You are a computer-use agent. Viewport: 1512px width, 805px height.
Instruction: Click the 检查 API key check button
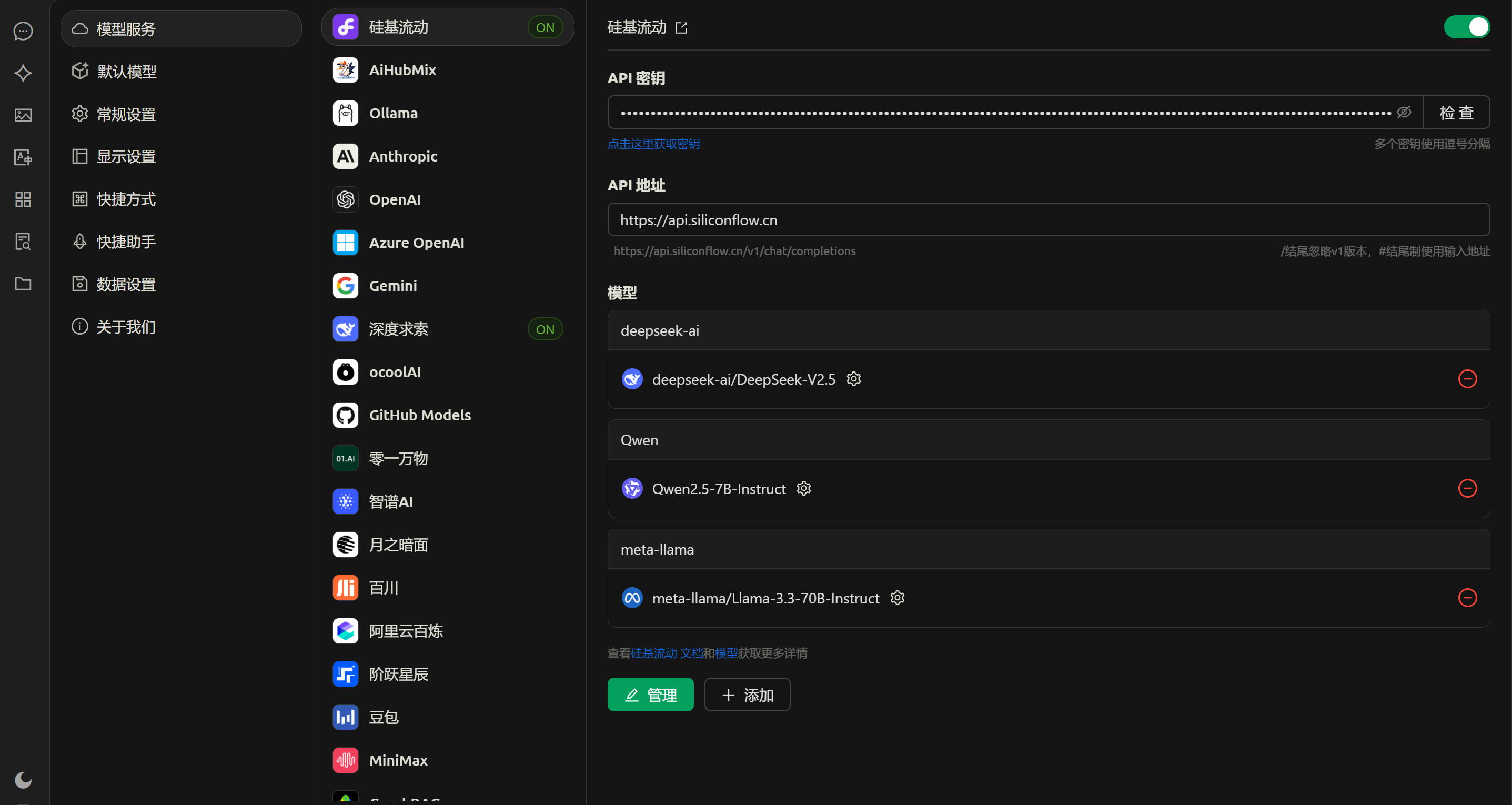click(x=1456, y=112)
